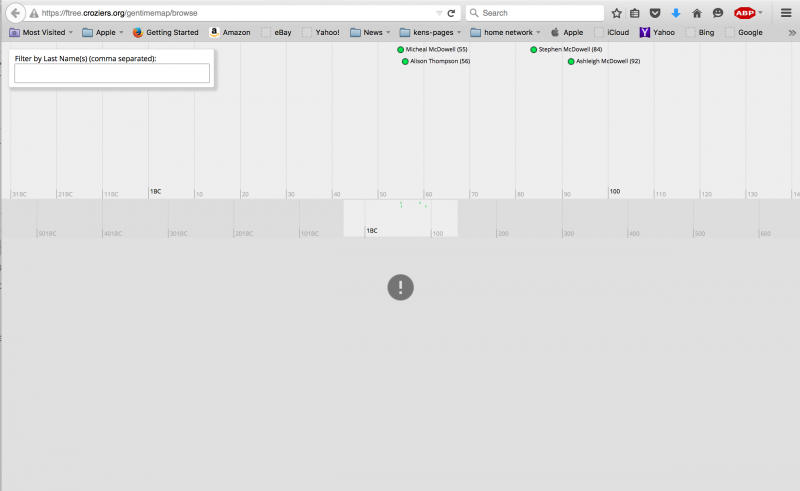800x491 pixels.
Task: Open the Apple bookmarks folder
Action: (103, 32)
